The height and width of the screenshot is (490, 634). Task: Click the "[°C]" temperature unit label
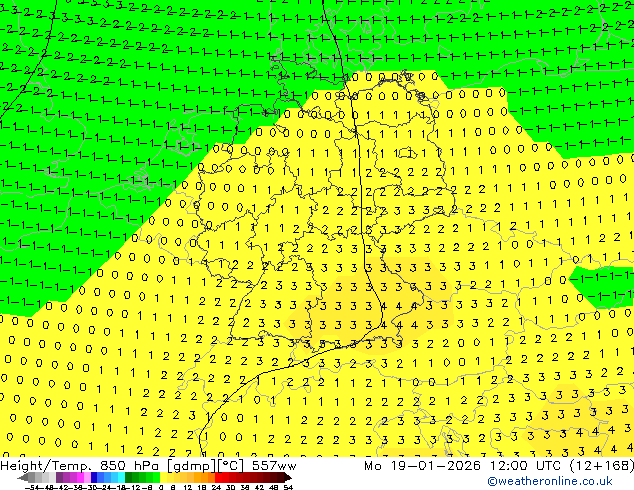(231, 466)
